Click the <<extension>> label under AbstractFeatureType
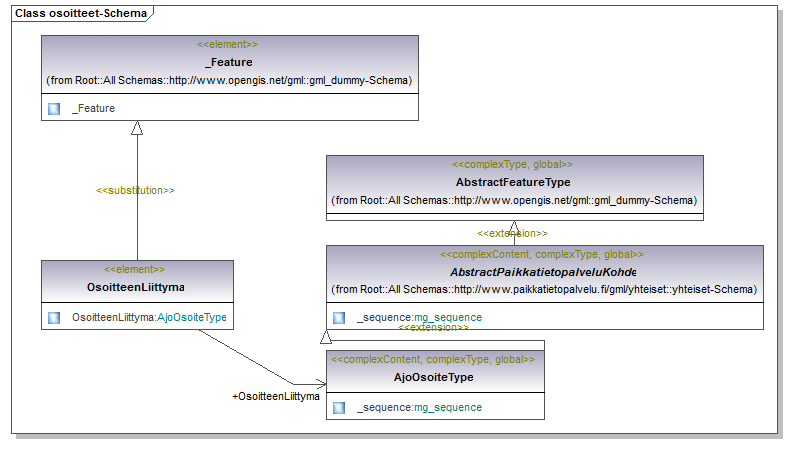The width and height of the screenshot is (804, 454). point(512,233)
